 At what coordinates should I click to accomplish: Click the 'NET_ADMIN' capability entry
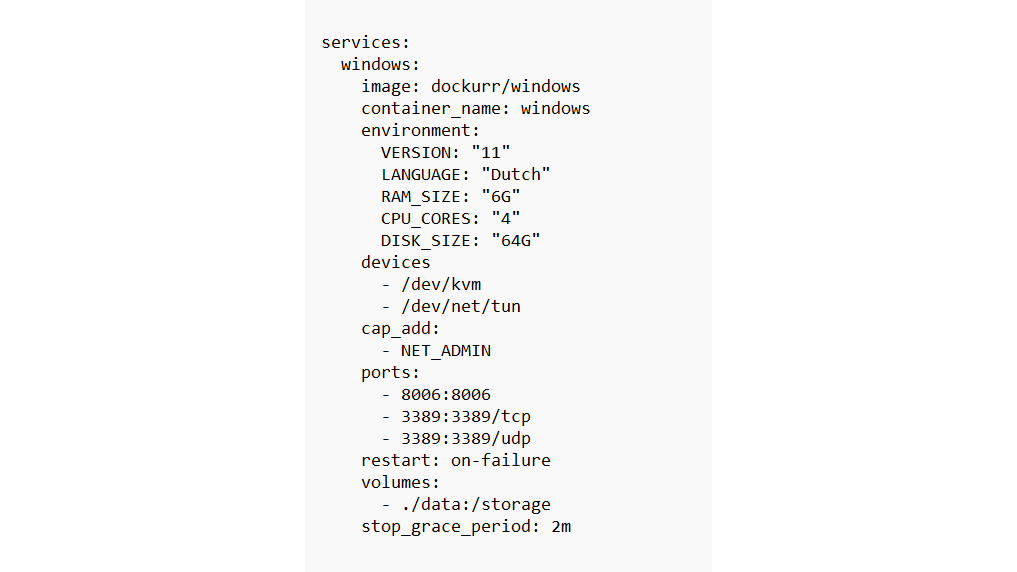click(x=445, y=351)
